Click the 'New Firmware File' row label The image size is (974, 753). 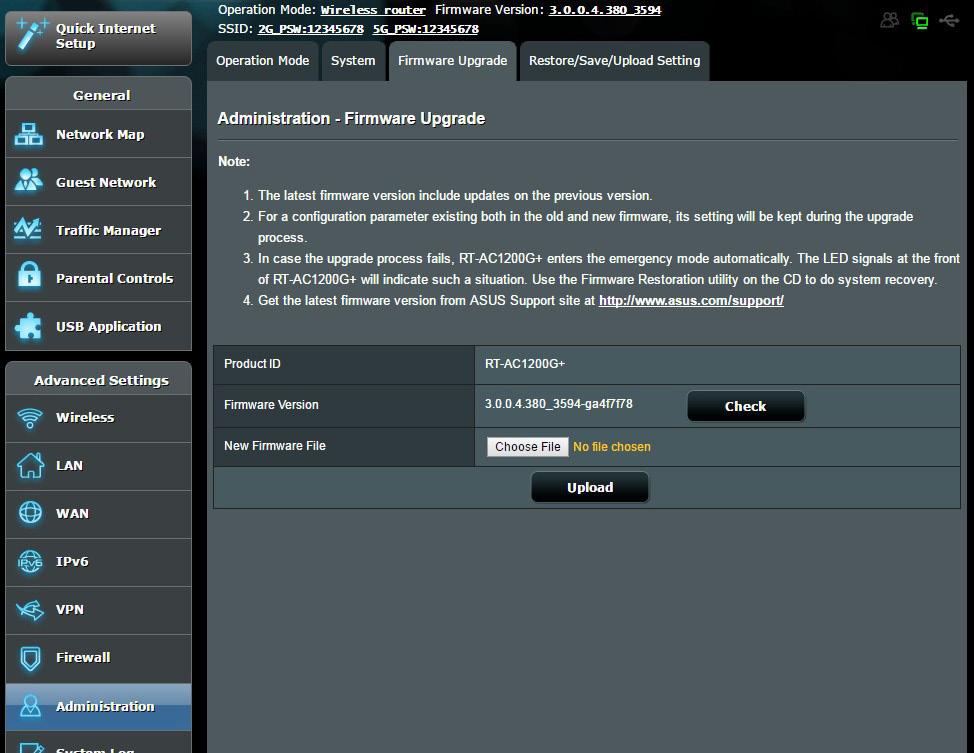coord(275,446)
